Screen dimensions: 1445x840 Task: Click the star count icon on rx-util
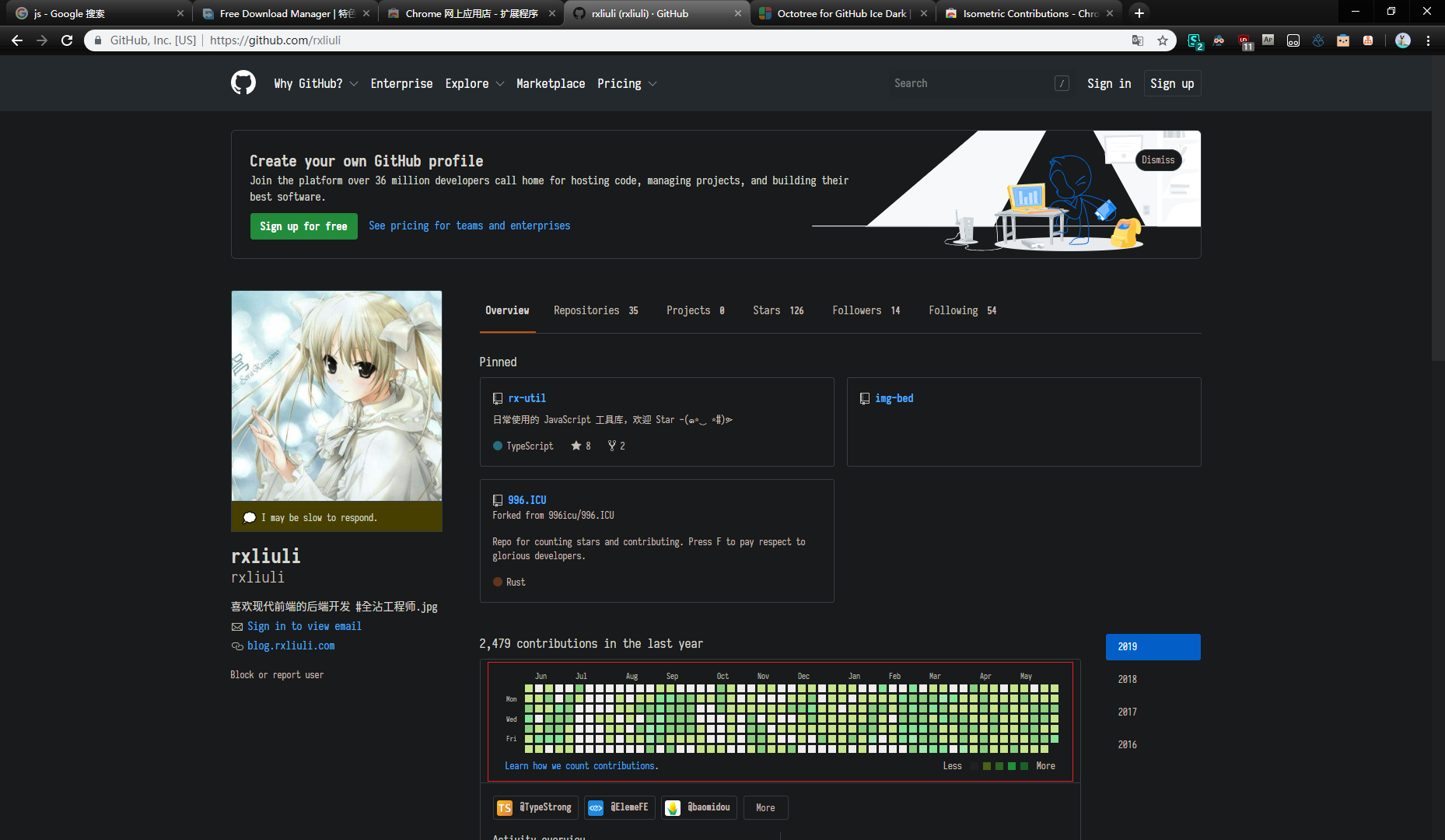pyautogui.click(x=576, y=446)
